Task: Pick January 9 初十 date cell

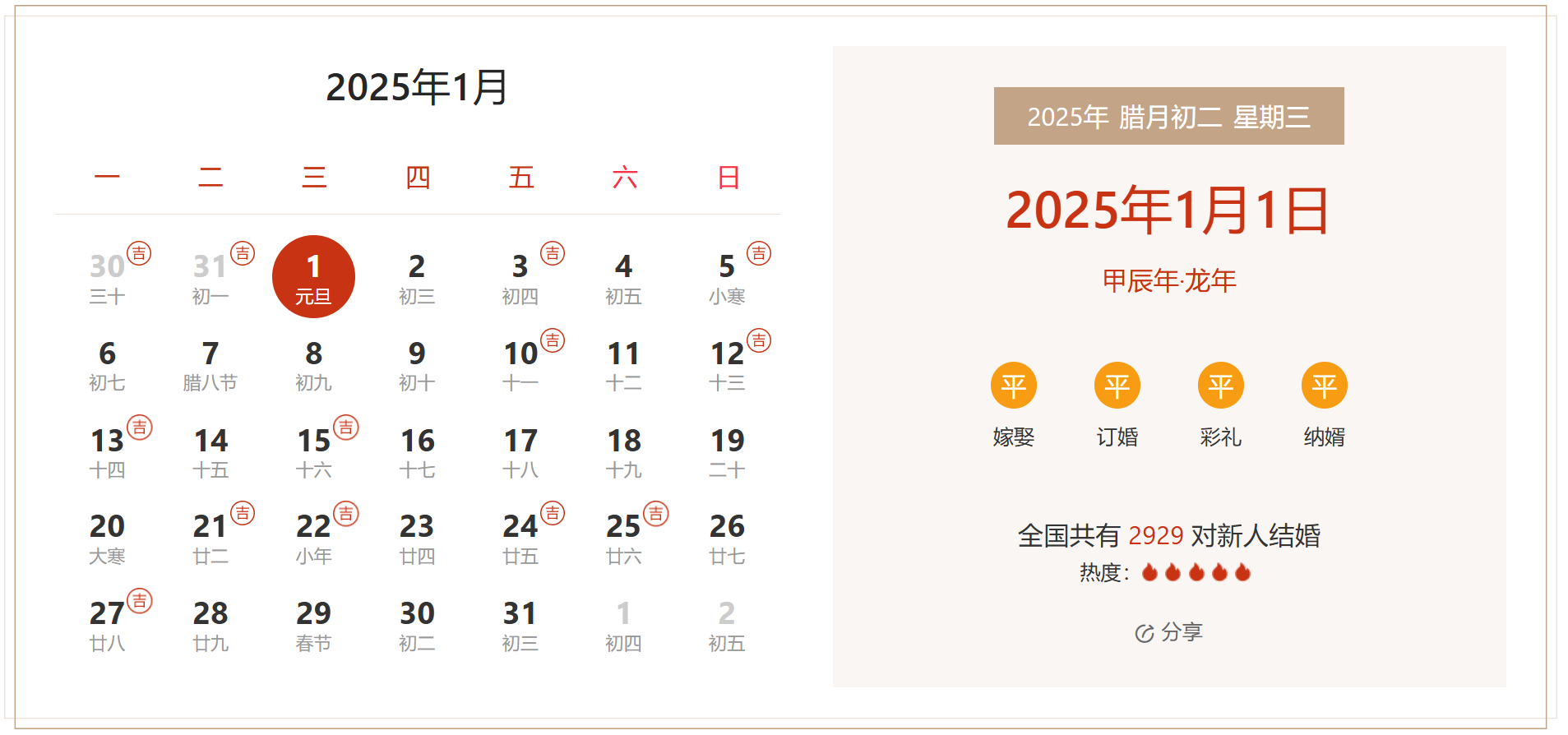Action: (x=417, y=366)
